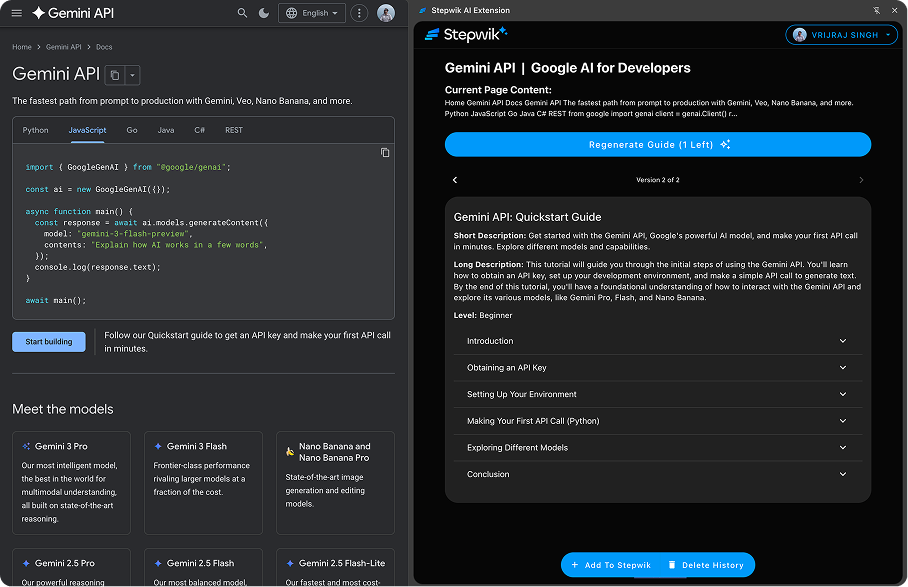This screenshot has height=587, width=908.
Task: Click the Start building button
Action: tap(49, 342)
